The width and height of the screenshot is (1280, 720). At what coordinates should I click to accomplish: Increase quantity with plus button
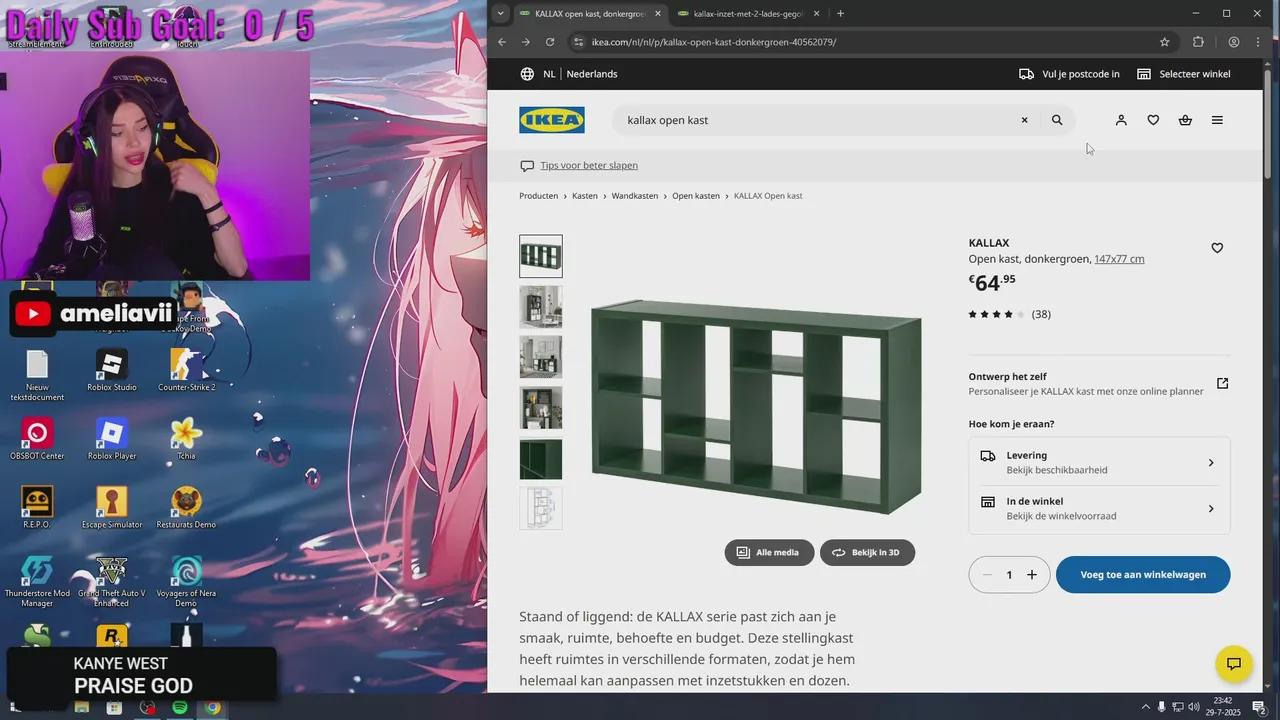tap(1032, 575)
